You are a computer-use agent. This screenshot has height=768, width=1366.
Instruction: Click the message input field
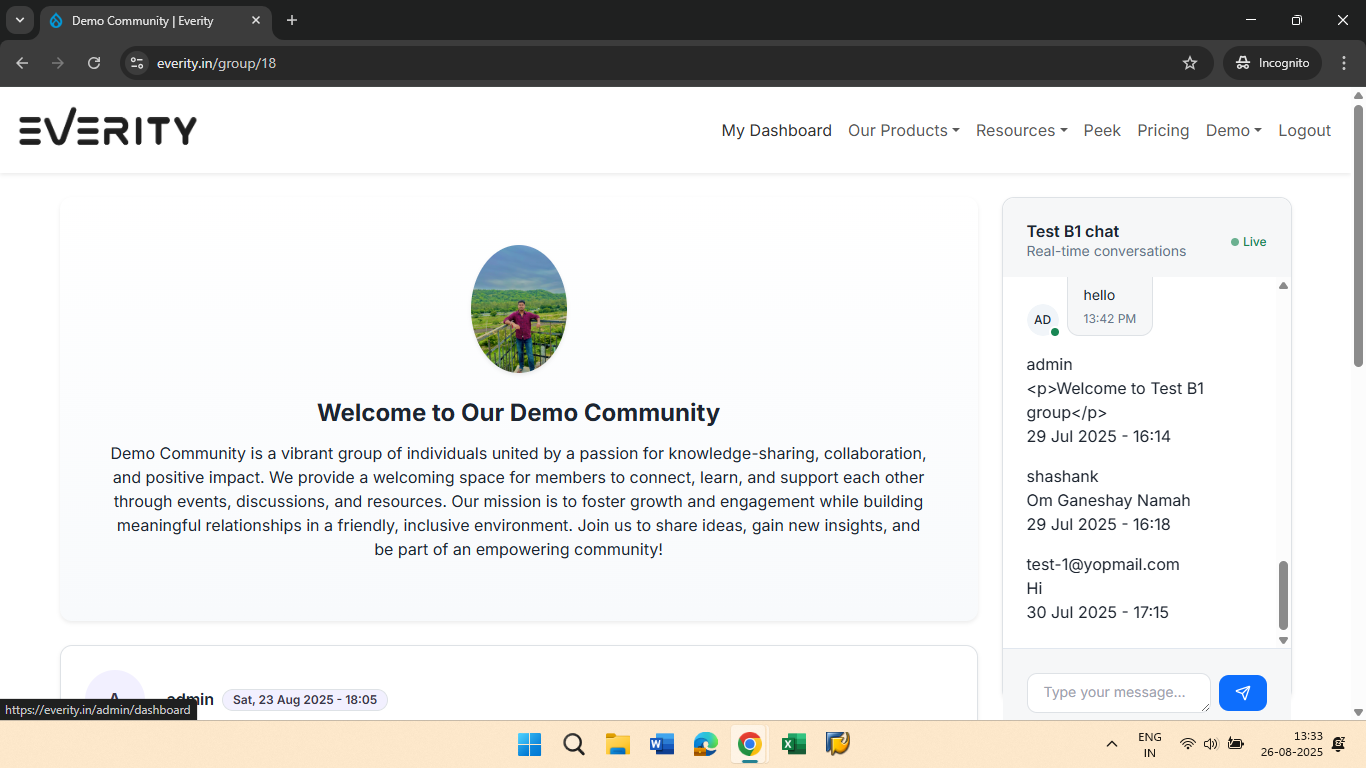[1119, 693]
